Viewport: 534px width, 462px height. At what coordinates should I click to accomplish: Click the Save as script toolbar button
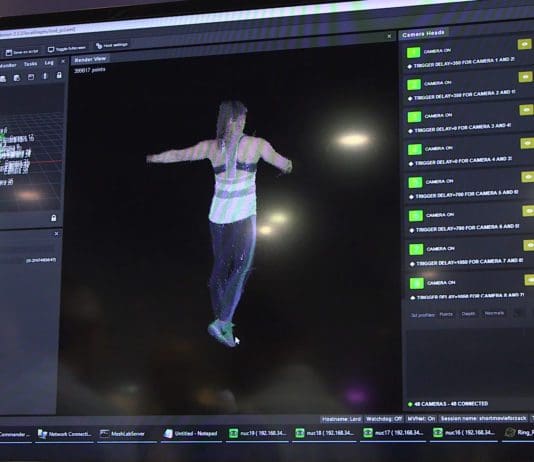pos(22,52)
